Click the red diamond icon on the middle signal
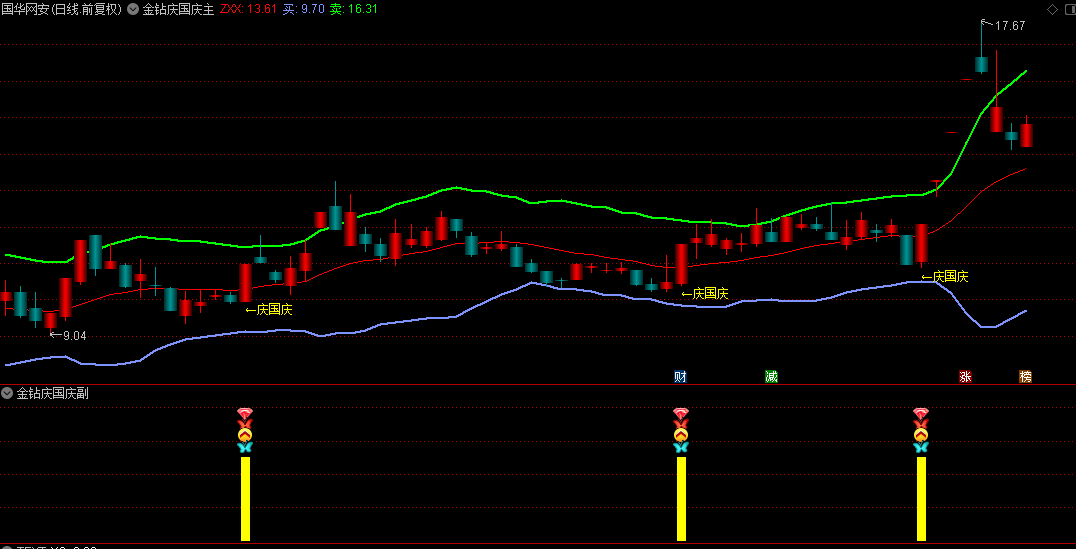The height and width of the screenshot is (549, 1076). tap(681, 412)
